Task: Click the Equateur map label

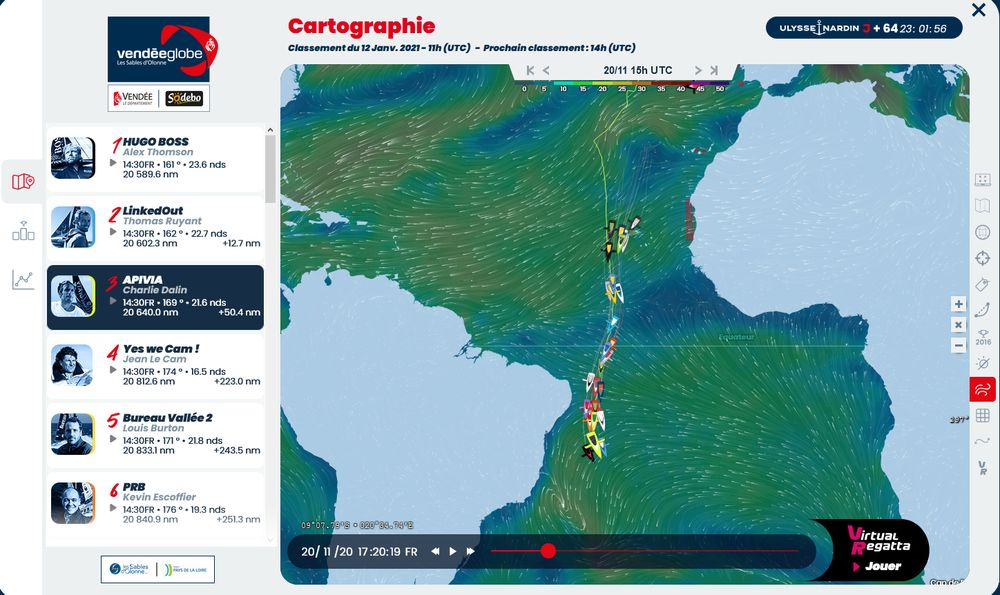Action: pyautogui.click(x=737, y=337)
